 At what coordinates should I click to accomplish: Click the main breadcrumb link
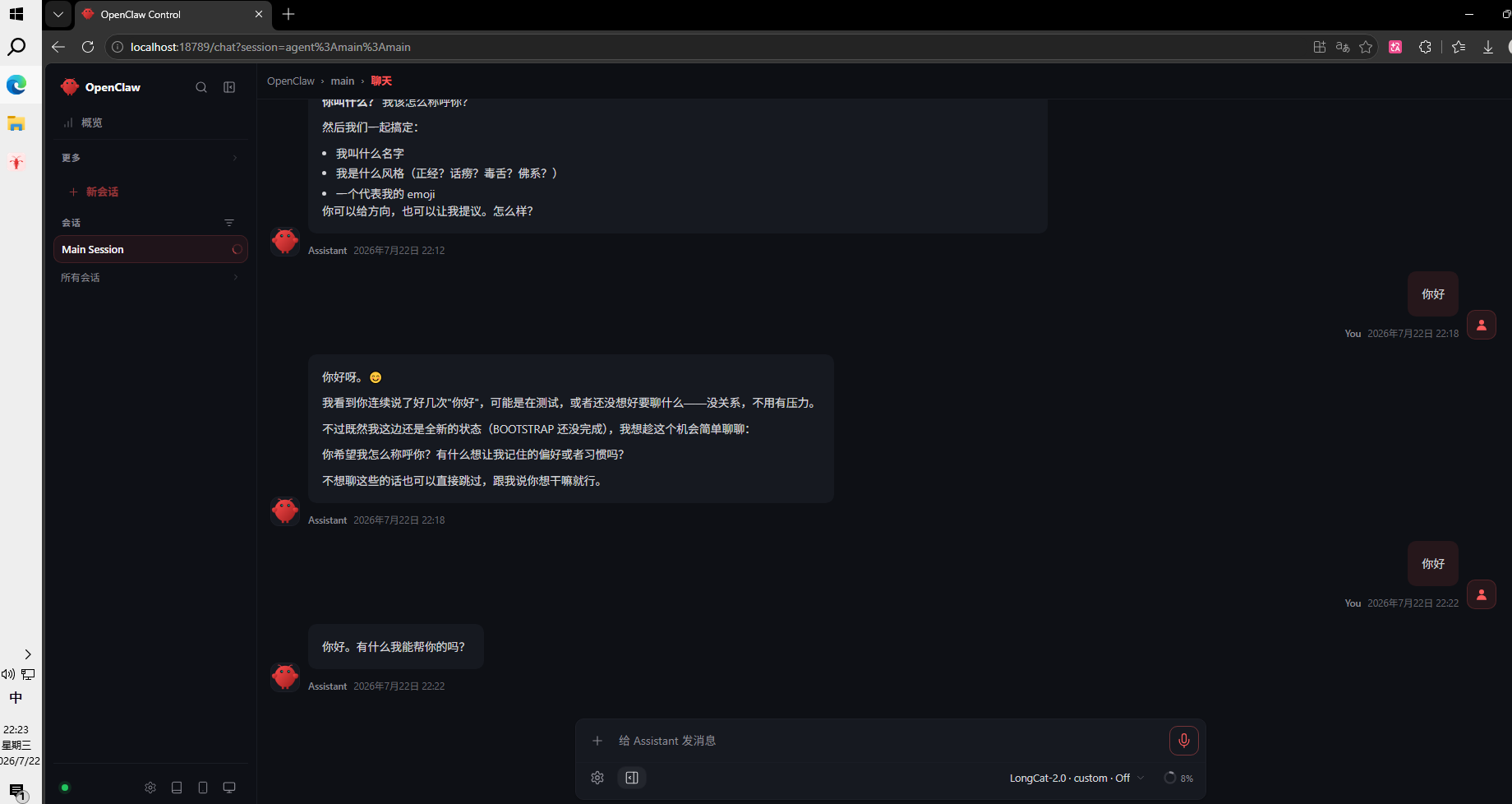(x=343, y=81)
